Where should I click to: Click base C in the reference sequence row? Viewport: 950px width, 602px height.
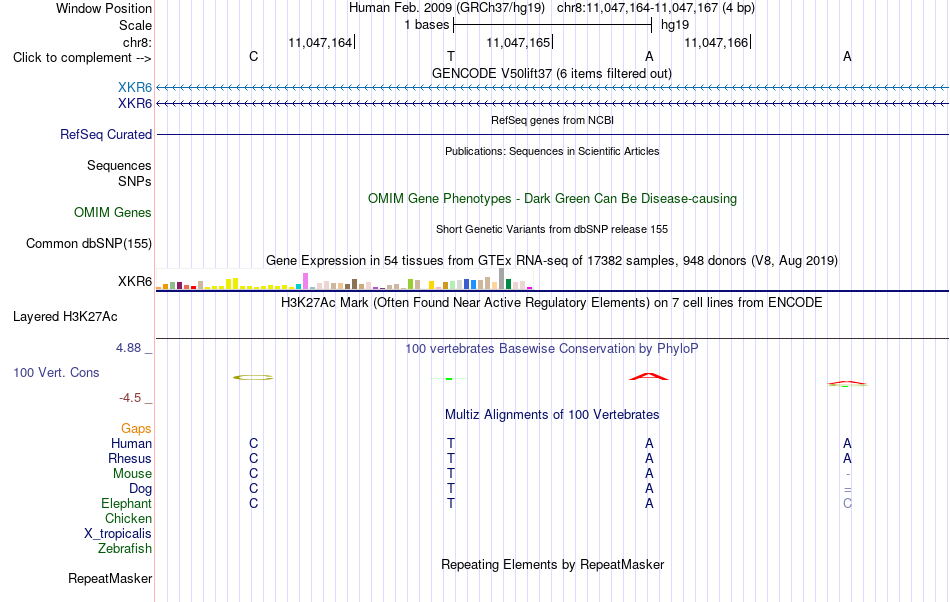click(253, 56)
